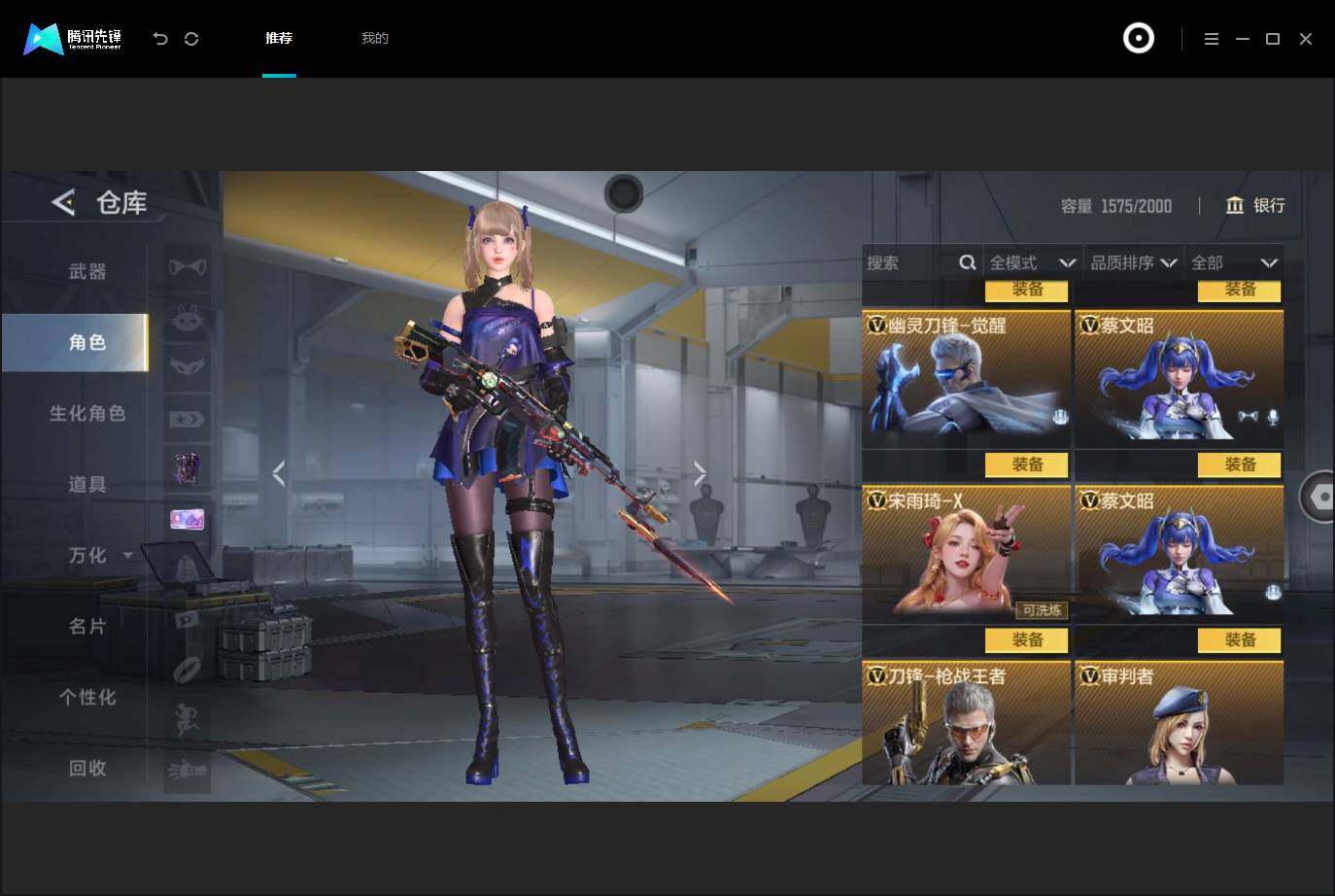Select the 宋雨琦-X character card
The height and width of the screenshot is (896, 1335).
click(966, 555)
